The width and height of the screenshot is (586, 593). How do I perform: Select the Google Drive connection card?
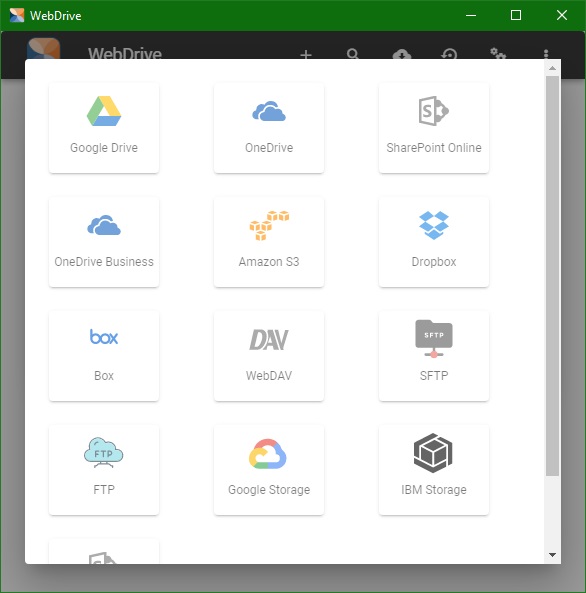pos(104,128)
